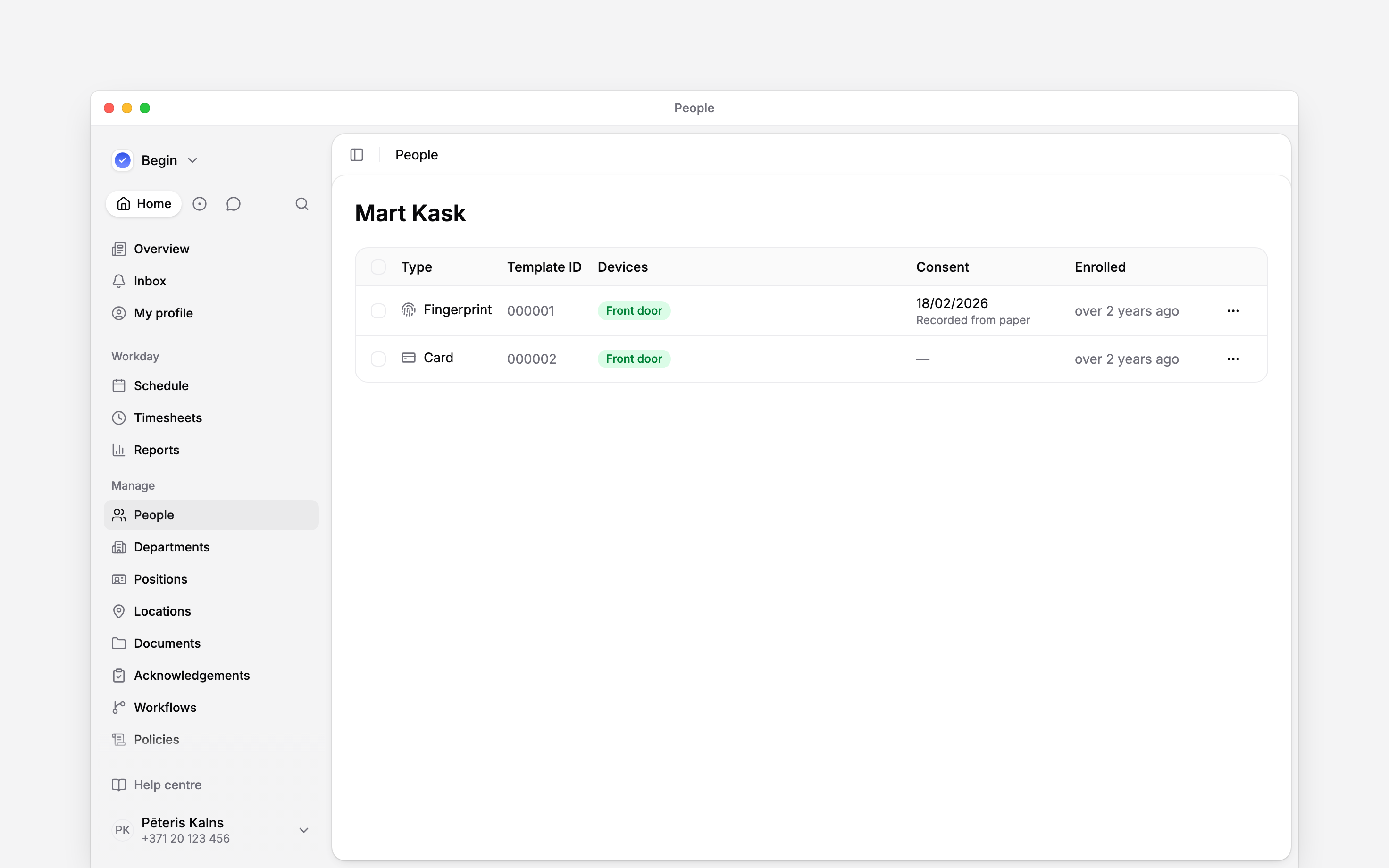Click the People breadcrumb

pyautogui.click(x=417, y=155)
